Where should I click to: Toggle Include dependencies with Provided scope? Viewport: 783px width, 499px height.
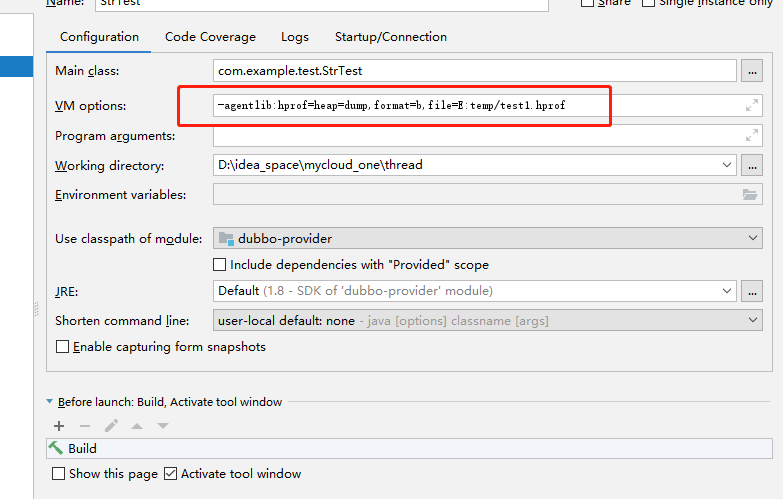tap(219, 264)
